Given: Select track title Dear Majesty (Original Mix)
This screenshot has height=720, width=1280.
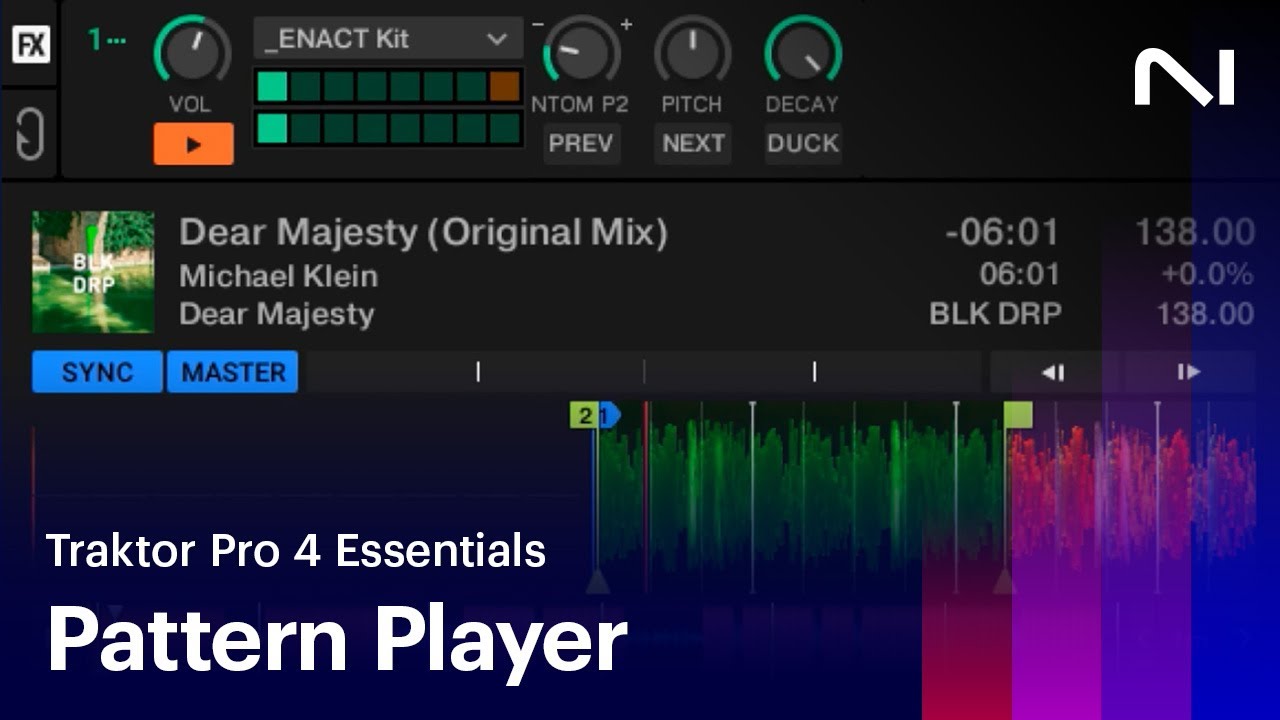Looking at the screenshot, I should pos(423,233).
